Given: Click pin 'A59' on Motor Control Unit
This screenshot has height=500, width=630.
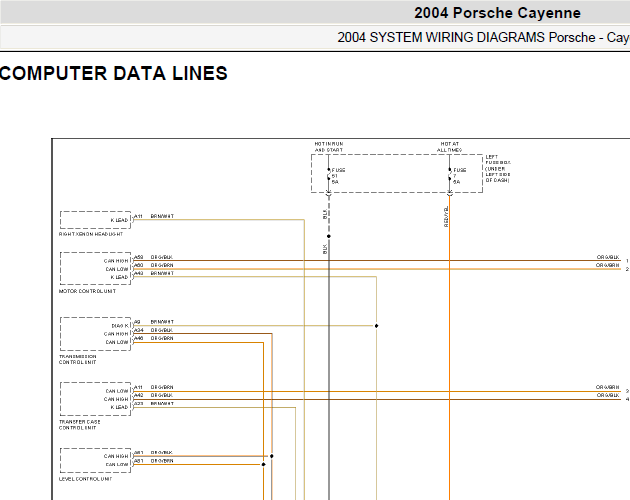Looking at the screenshot, I should coord(139,257).
